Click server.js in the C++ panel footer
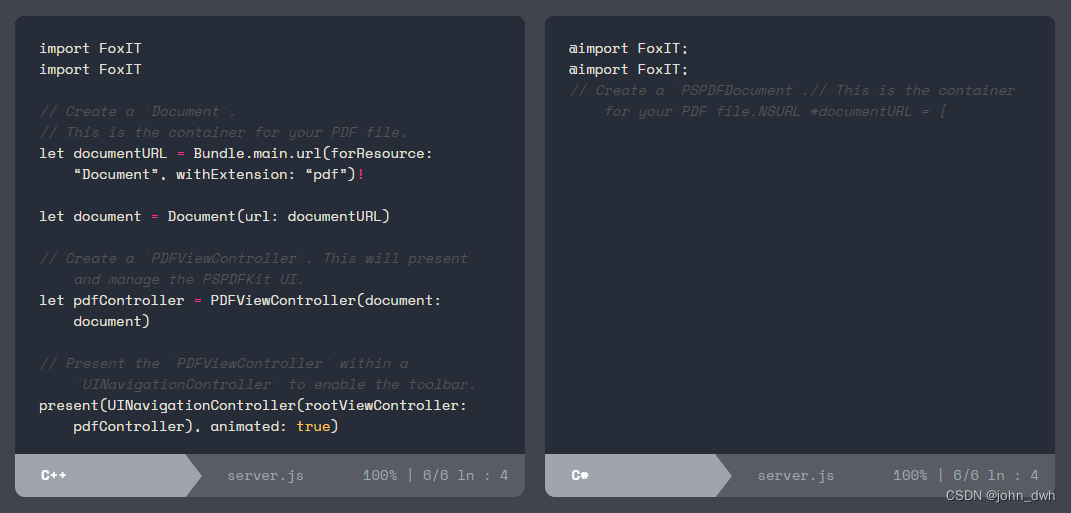1071x513 pixels. (265, 475)
